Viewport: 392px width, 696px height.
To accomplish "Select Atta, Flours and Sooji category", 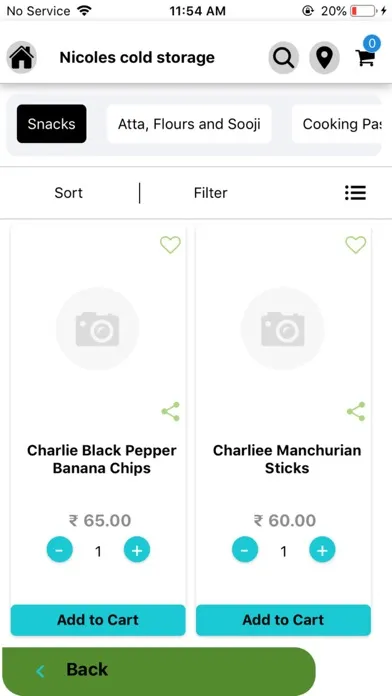I will coord(189,124).
